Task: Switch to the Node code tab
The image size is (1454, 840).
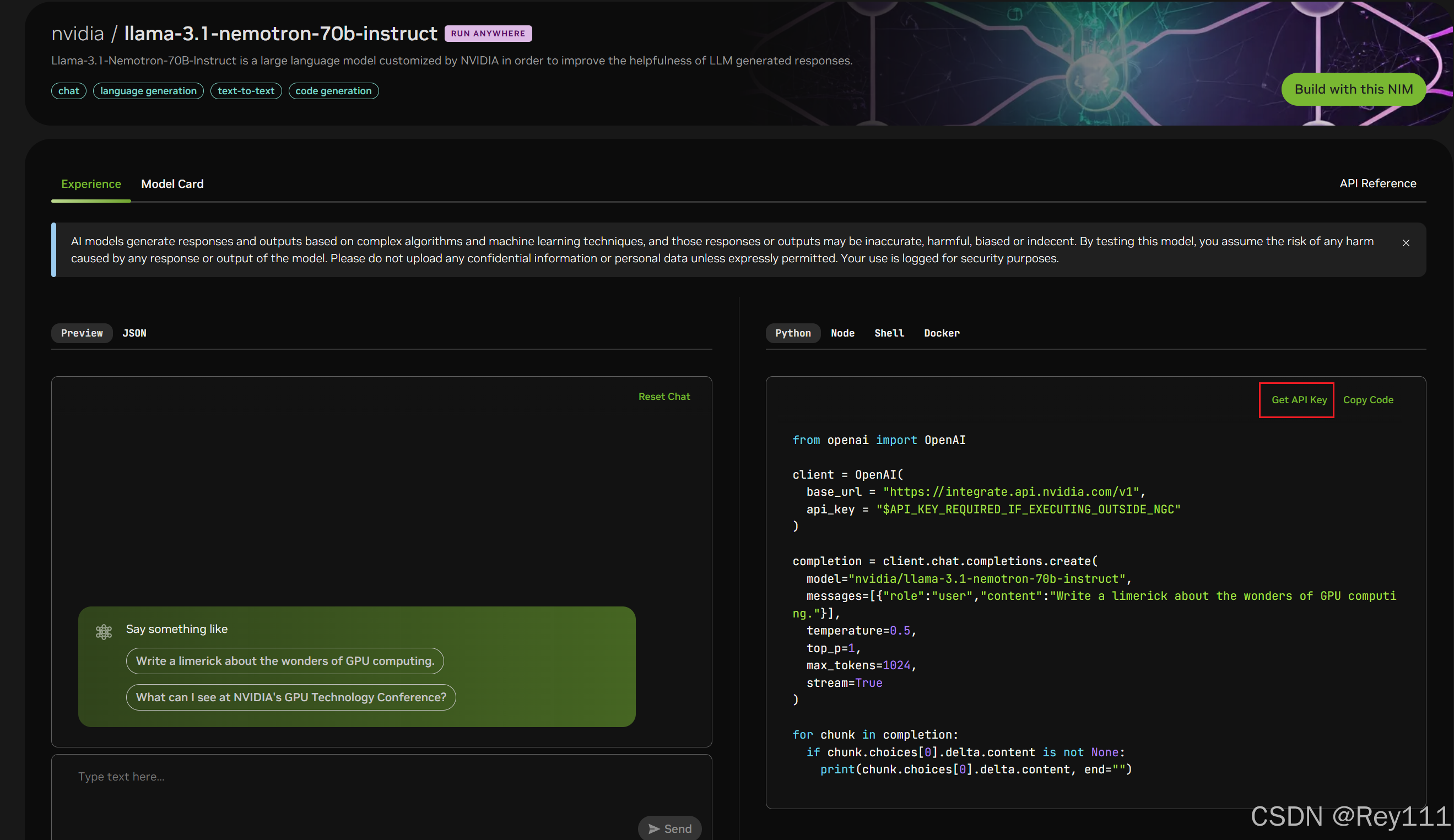Action: pos(842,333)
